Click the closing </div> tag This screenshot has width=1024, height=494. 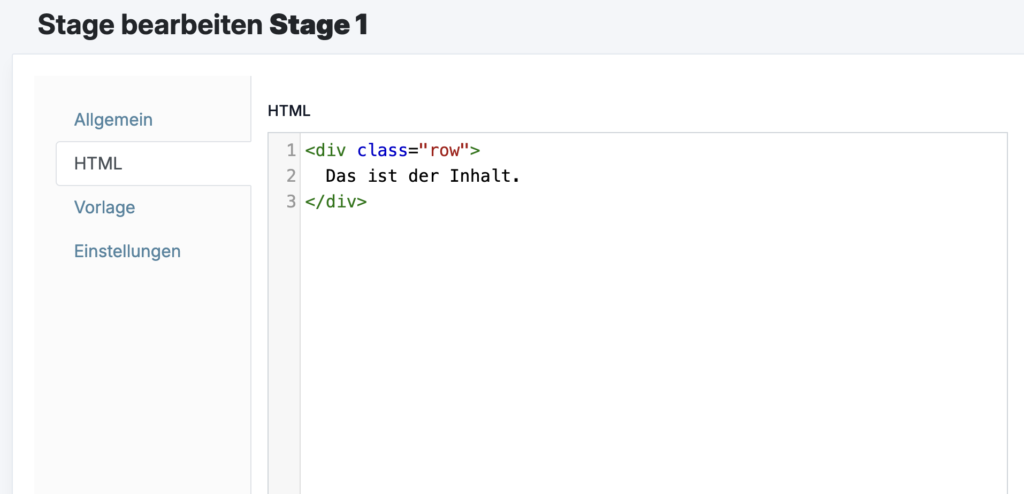pyautogui.click(x=336, y=201)
